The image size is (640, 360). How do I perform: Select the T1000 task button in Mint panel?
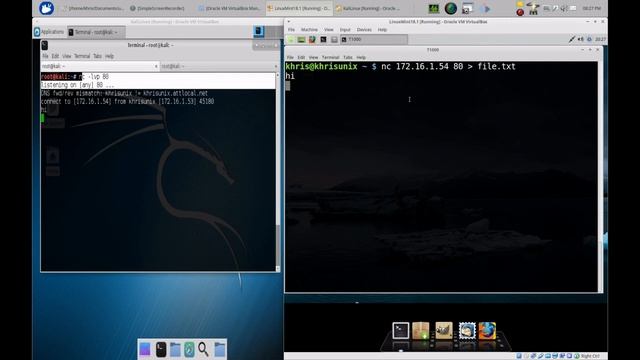tap(373, 40)
